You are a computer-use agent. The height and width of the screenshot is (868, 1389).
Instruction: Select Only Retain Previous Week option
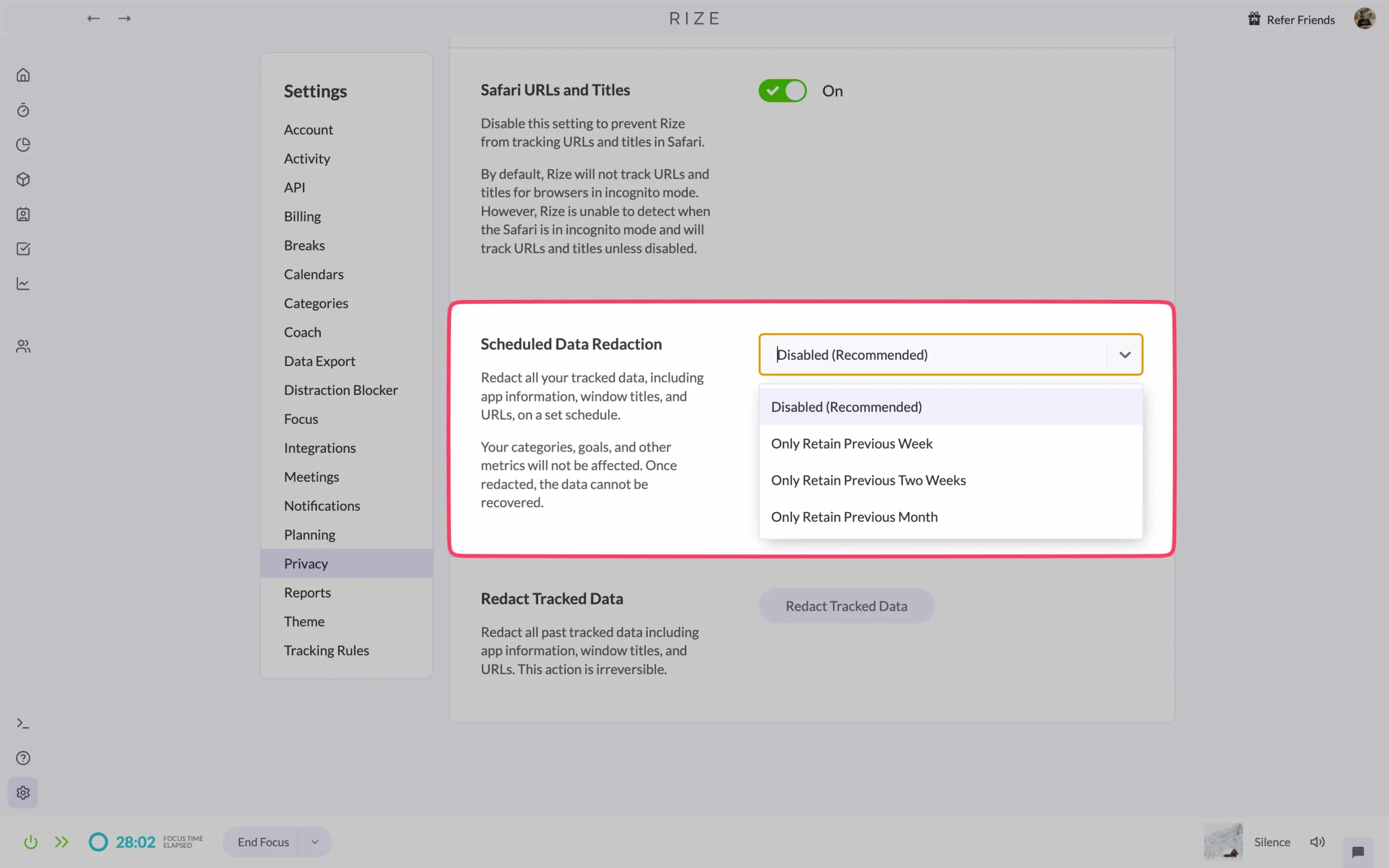951,444
